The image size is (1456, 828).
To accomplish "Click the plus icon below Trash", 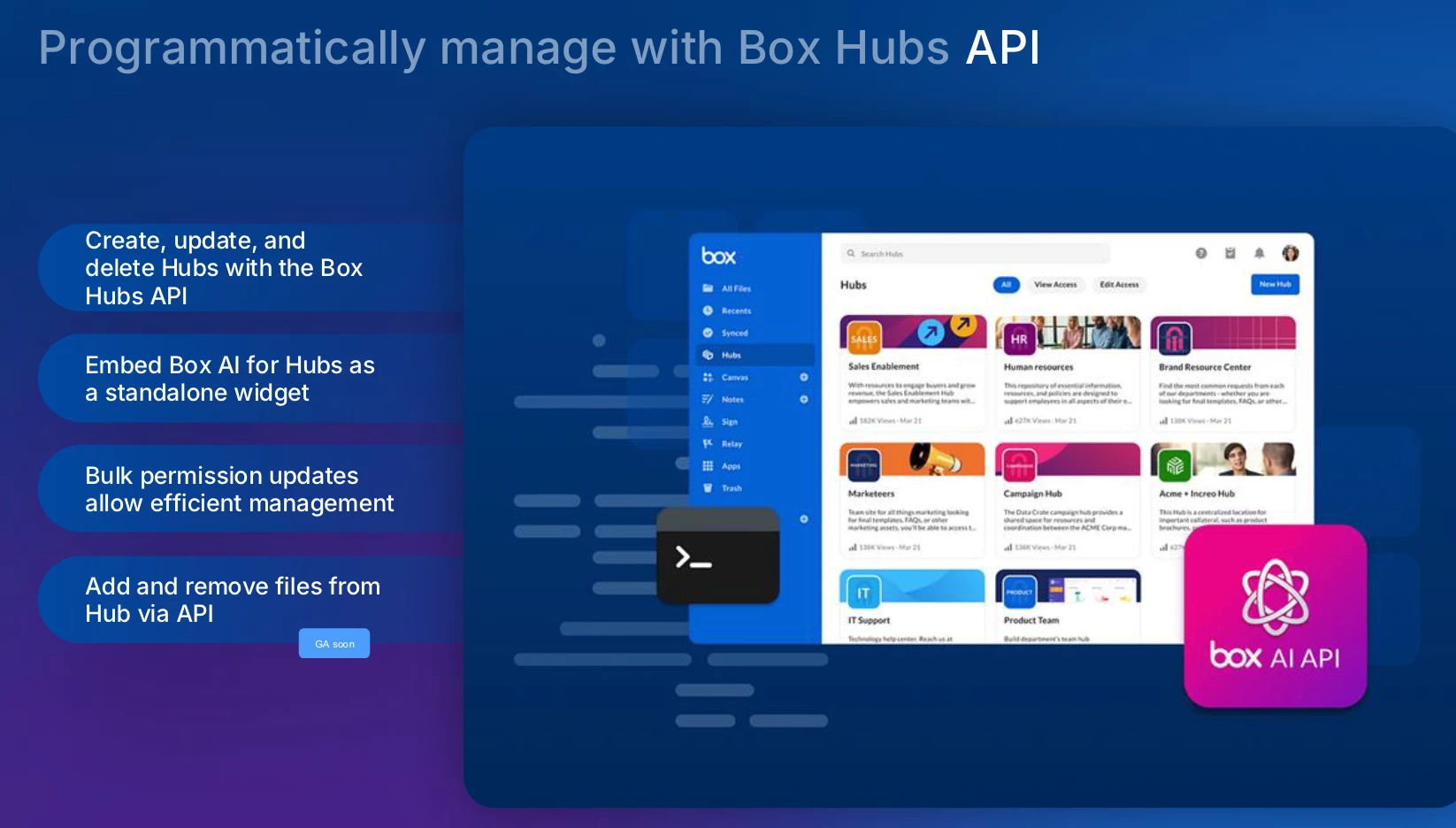I will click(x=804, y=519).
